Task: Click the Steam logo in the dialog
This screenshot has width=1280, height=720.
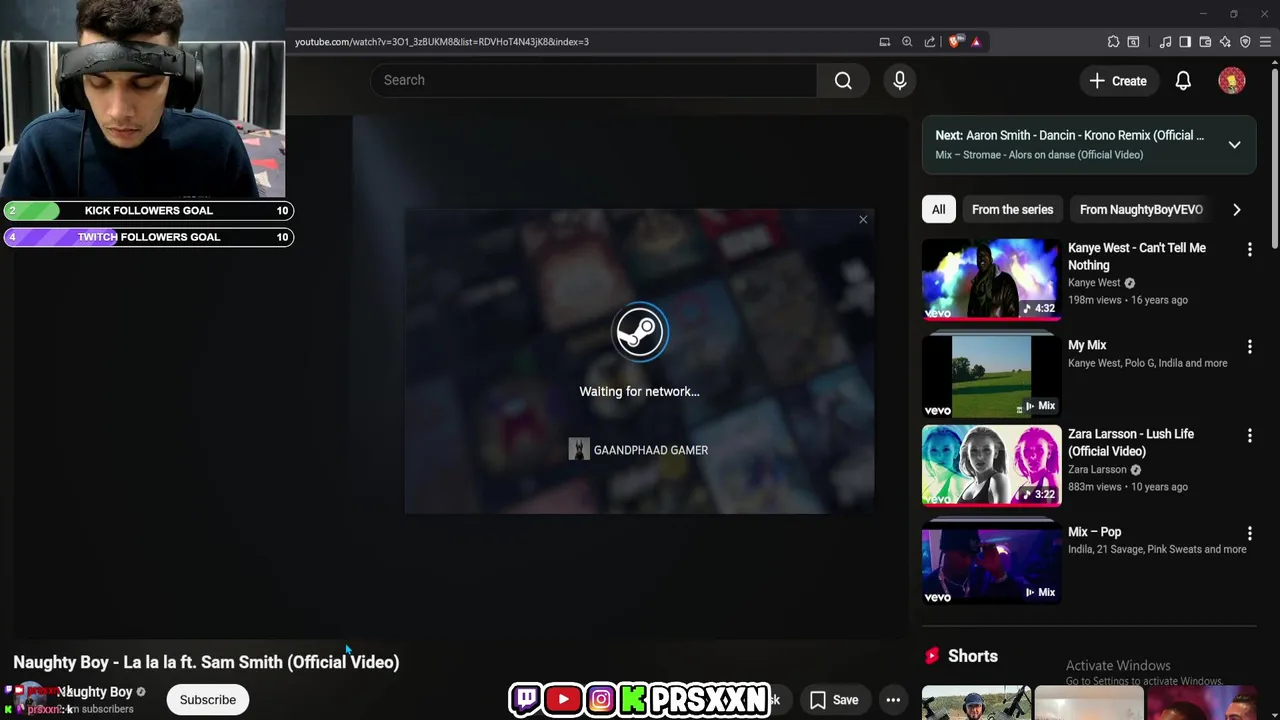Action: pyautogui.click(x=639, y=332)
